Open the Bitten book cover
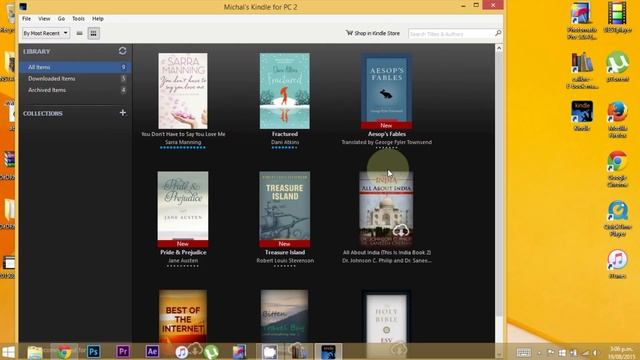 284,316
